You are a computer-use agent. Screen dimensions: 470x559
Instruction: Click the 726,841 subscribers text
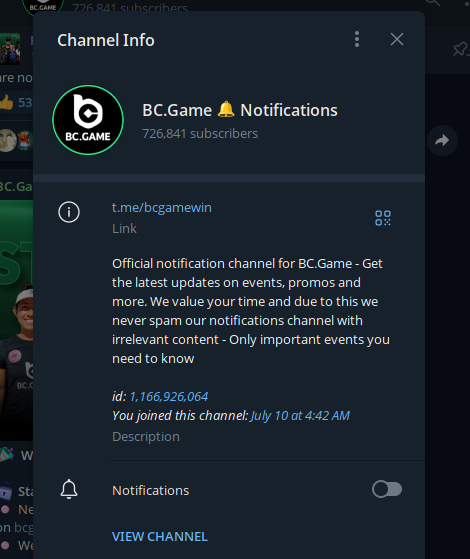click(x=200, y=134)
